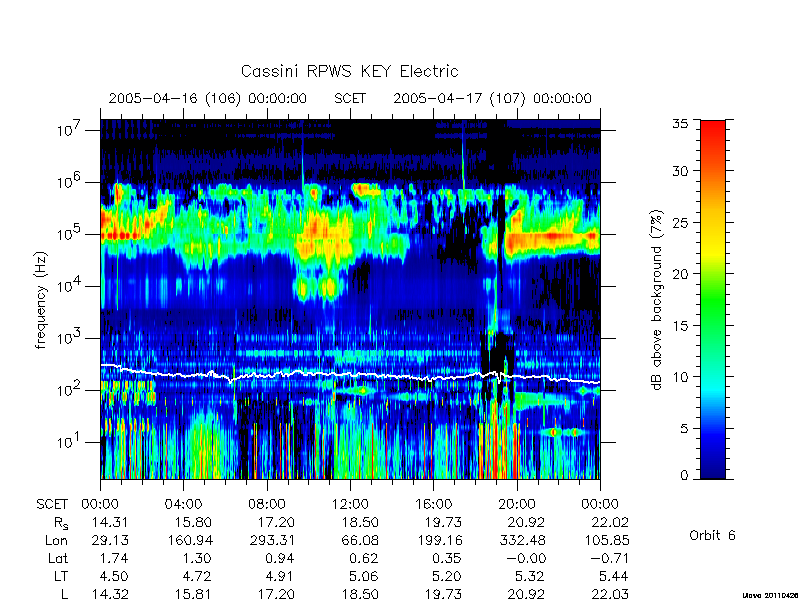The height and width of the screenshot is (600, 800).
Task: Click the dB above background (7%) label
Action: (x=658, y=300)
